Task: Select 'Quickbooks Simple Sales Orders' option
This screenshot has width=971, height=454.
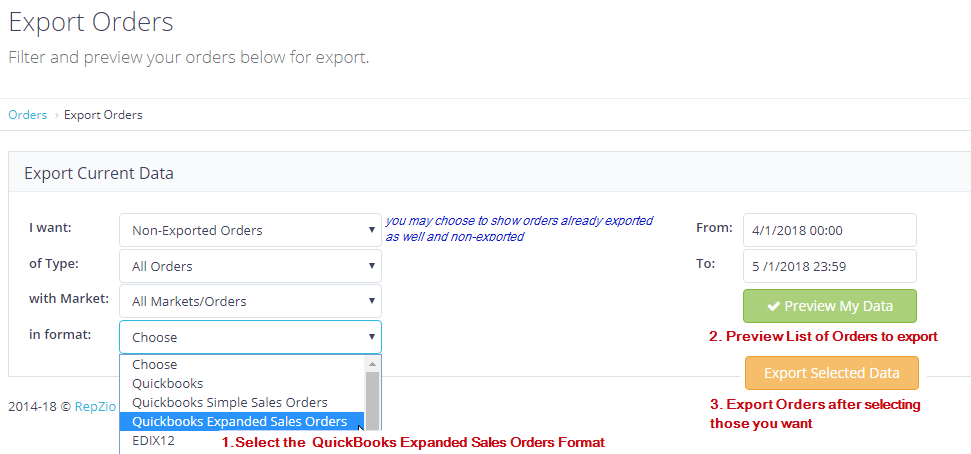Action: (x=242, y=403)
